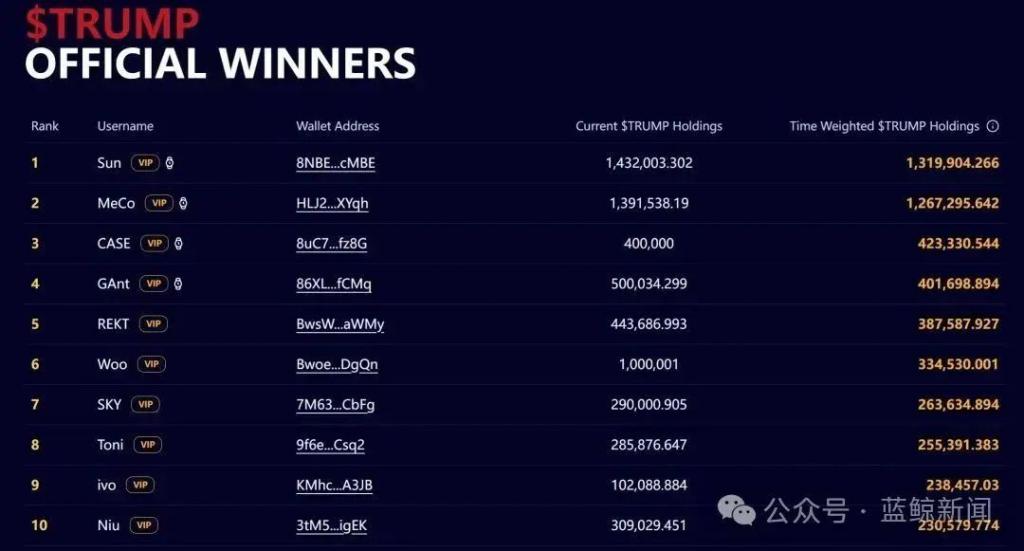Follow the Bwoe...DgQn wallet link
1024x551 pixels.
coord(337,364)
